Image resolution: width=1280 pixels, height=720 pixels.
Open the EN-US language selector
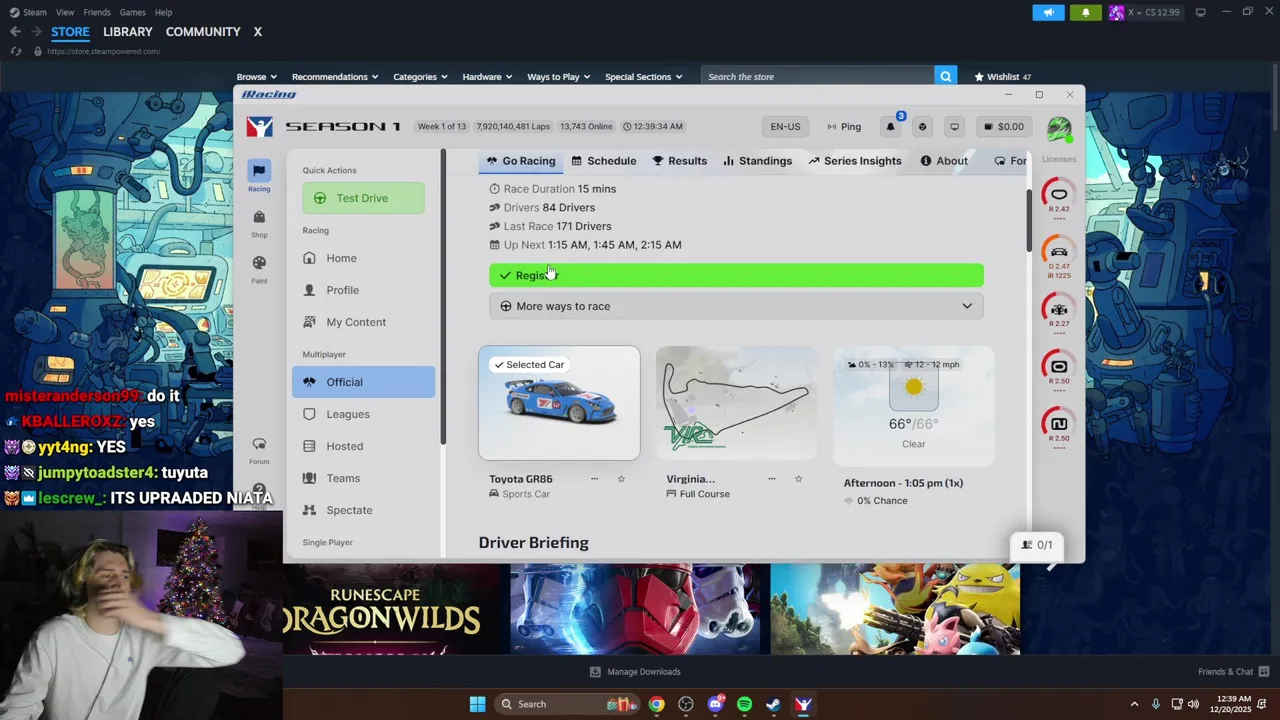click(x=785, y=127)
